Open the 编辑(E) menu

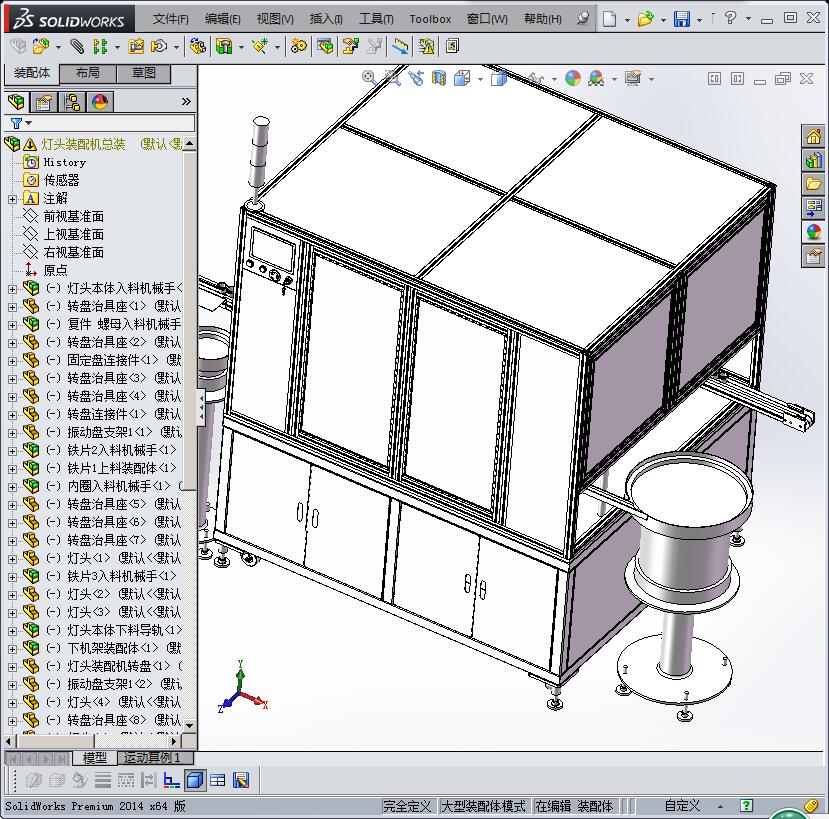[223, 19]
